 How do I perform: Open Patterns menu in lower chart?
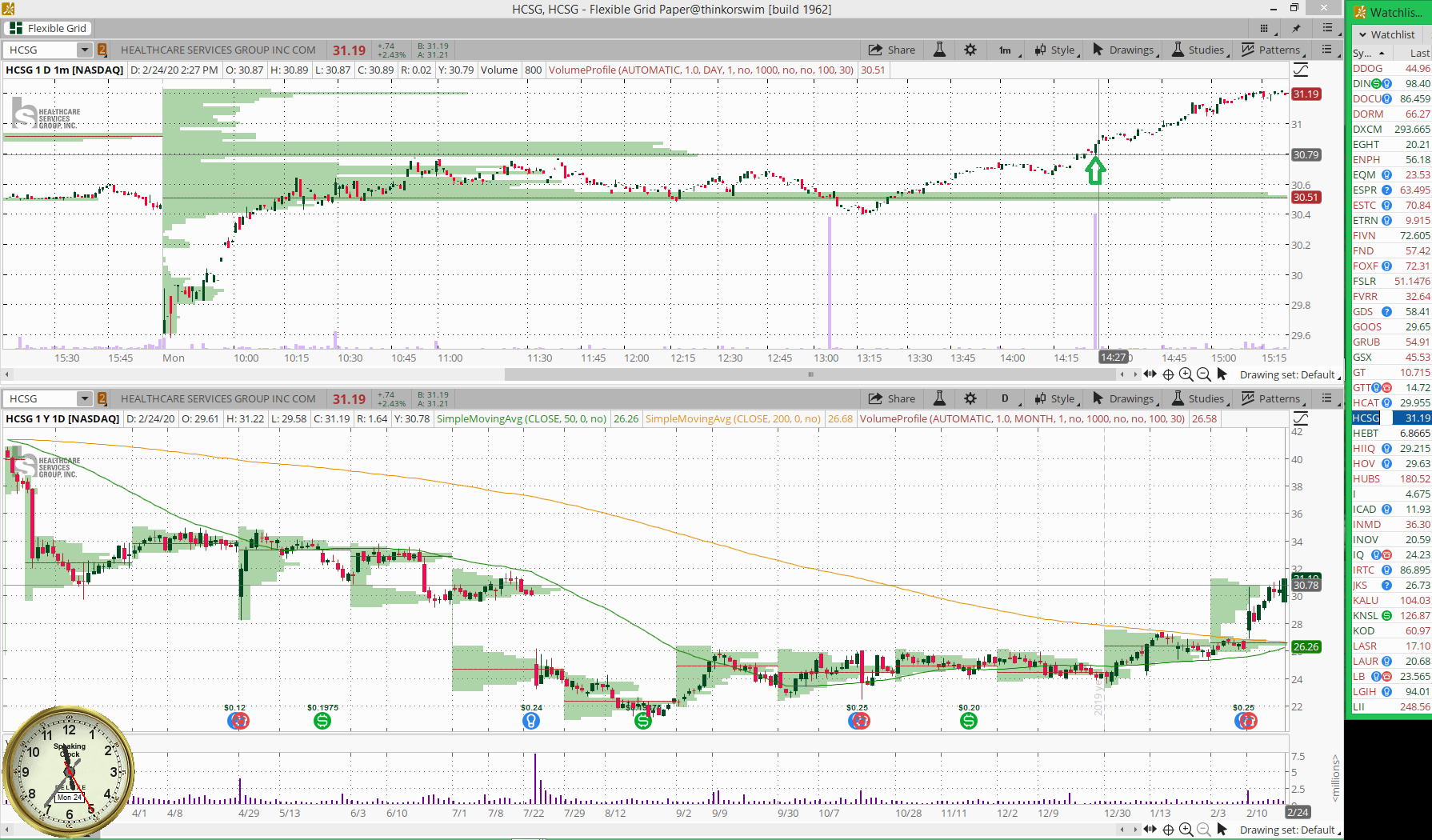pos(1272,398)
